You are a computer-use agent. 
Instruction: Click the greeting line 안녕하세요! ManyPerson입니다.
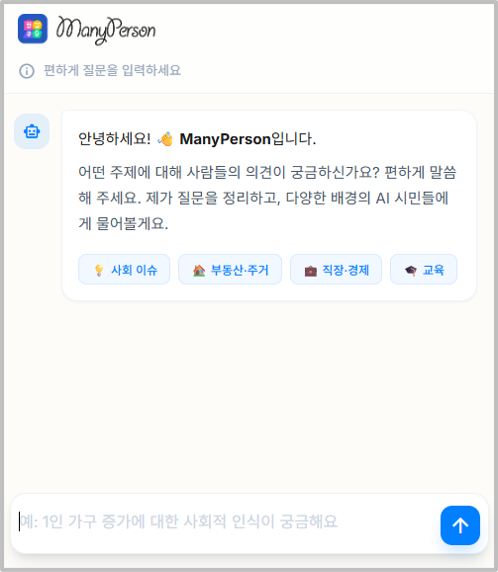[x=197, y=139]
